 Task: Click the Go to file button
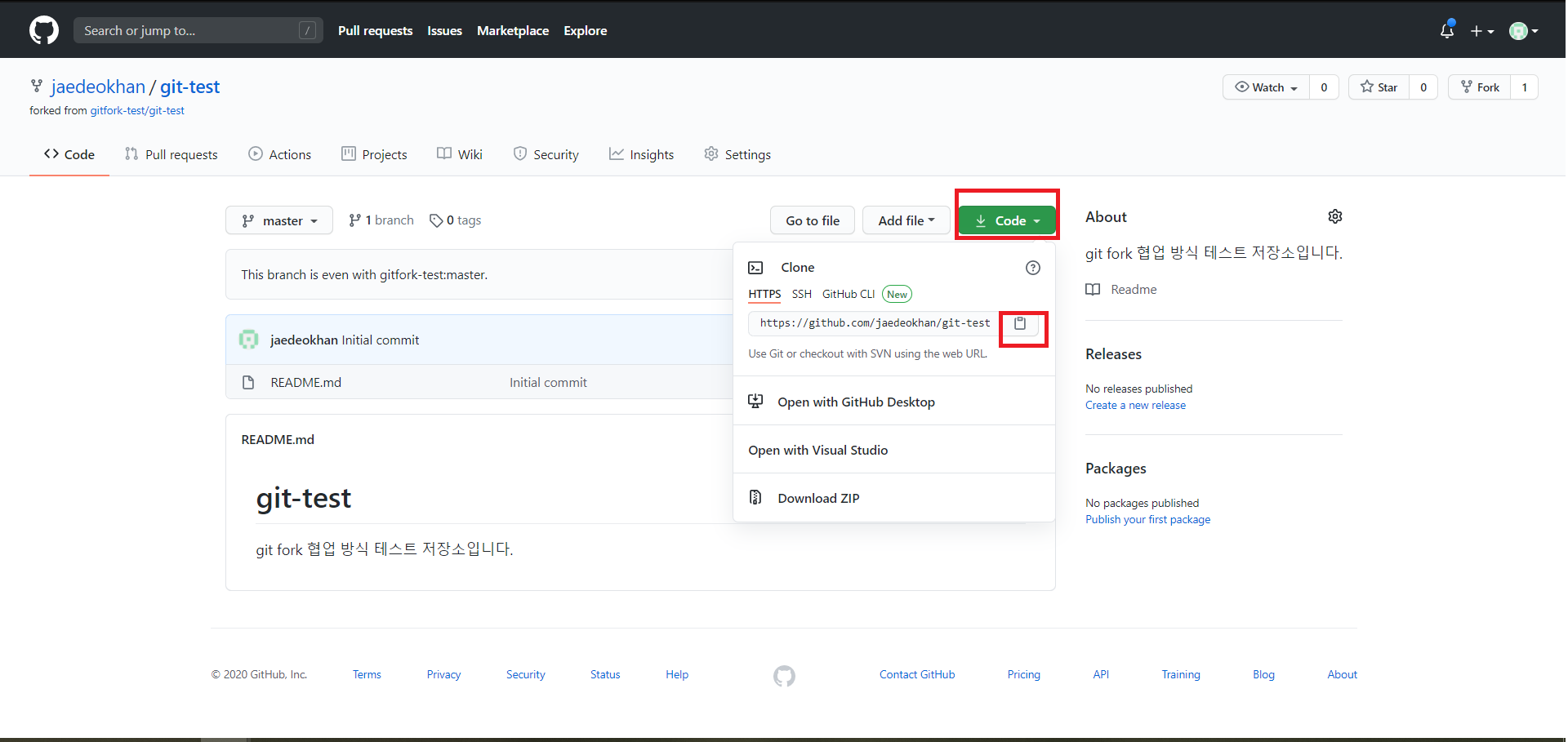[813, 220]
